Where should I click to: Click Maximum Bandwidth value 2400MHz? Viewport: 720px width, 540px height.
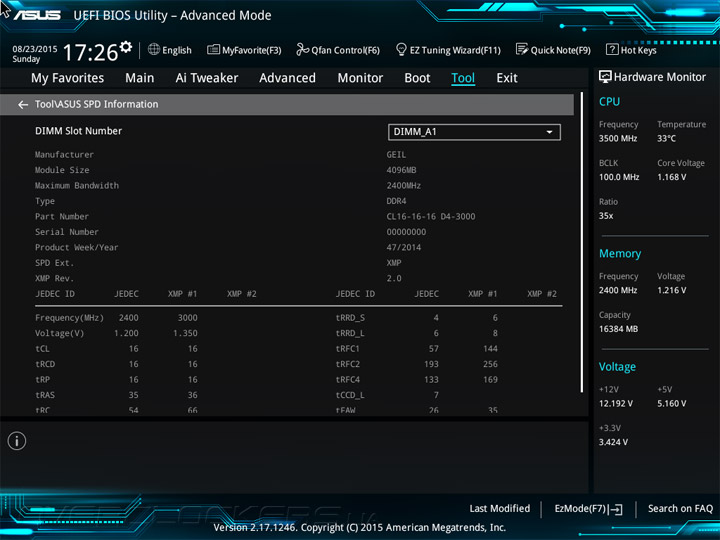coord(404,186)
